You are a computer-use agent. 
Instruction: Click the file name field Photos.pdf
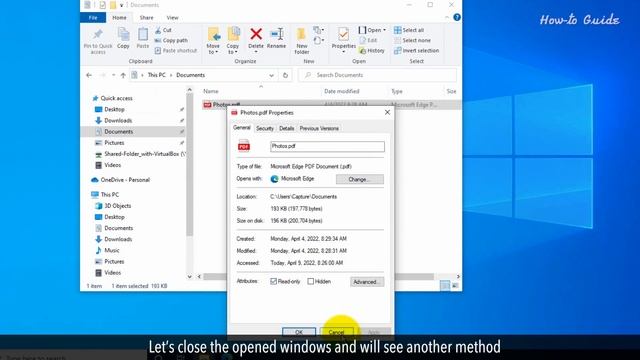point(327,146)
